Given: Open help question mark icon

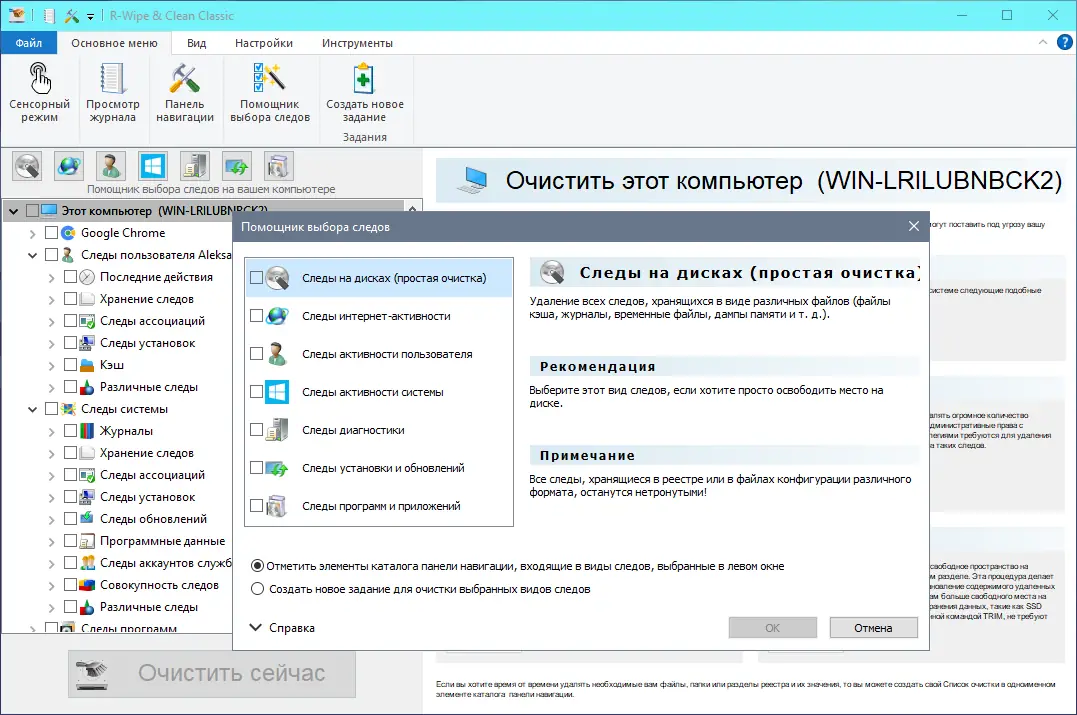Looking at the screenshot, I should 1064,43.
